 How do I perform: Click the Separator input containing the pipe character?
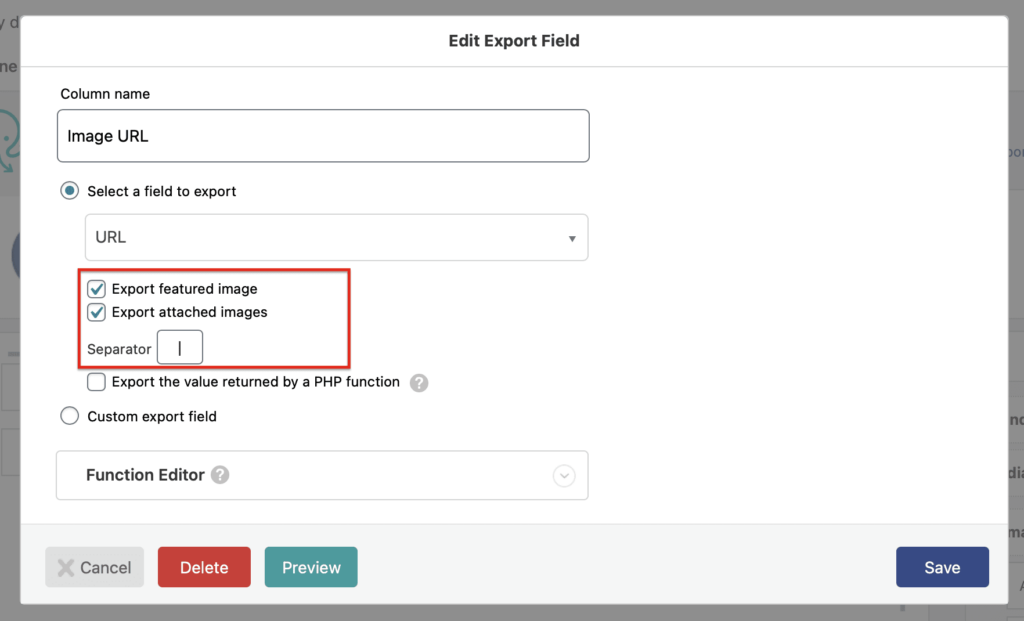point(180,347)
